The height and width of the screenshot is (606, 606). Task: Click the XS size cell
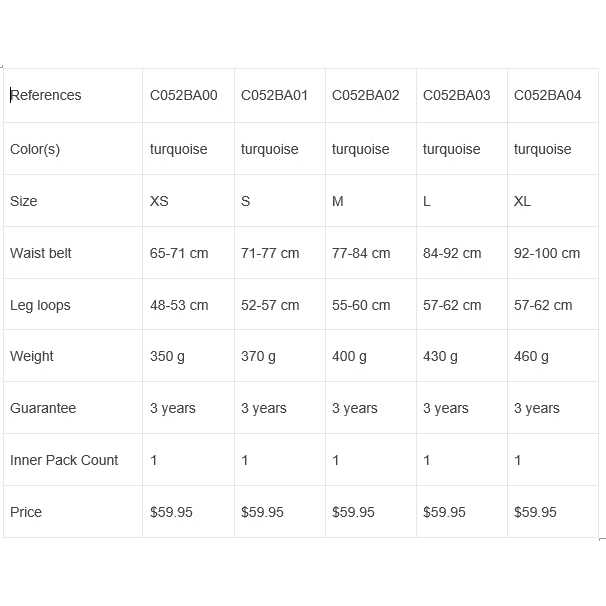[x=160, y=201]
